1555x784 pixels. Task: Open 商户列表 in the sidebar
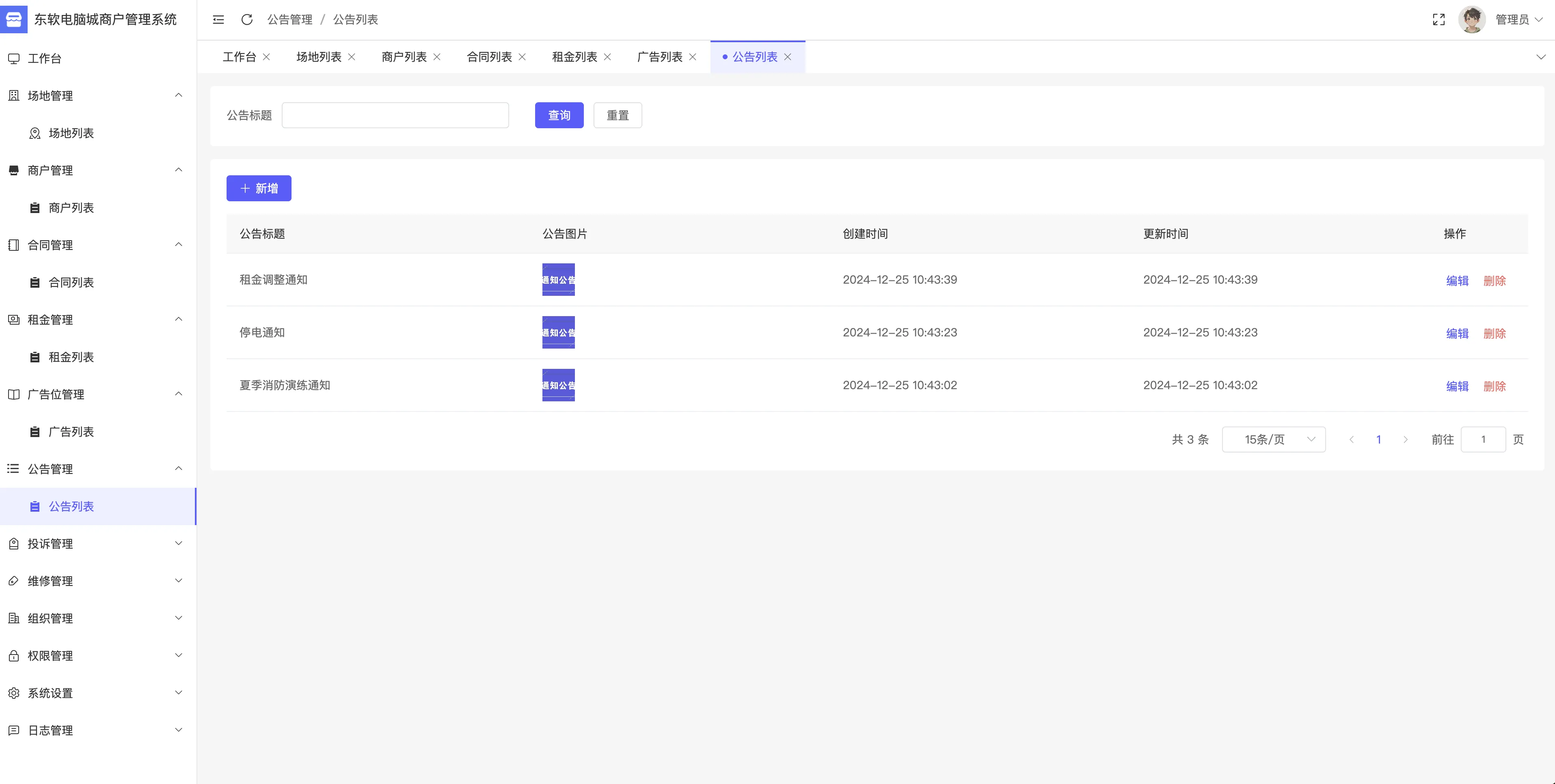point(71,208)
